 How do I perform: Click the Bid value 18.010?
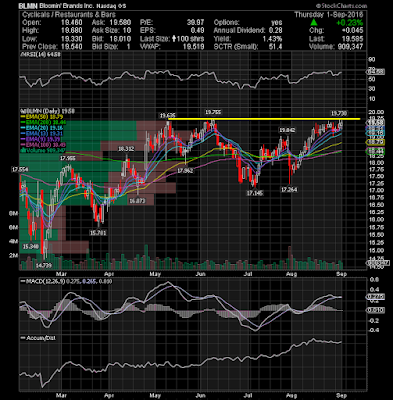(120, 39)
